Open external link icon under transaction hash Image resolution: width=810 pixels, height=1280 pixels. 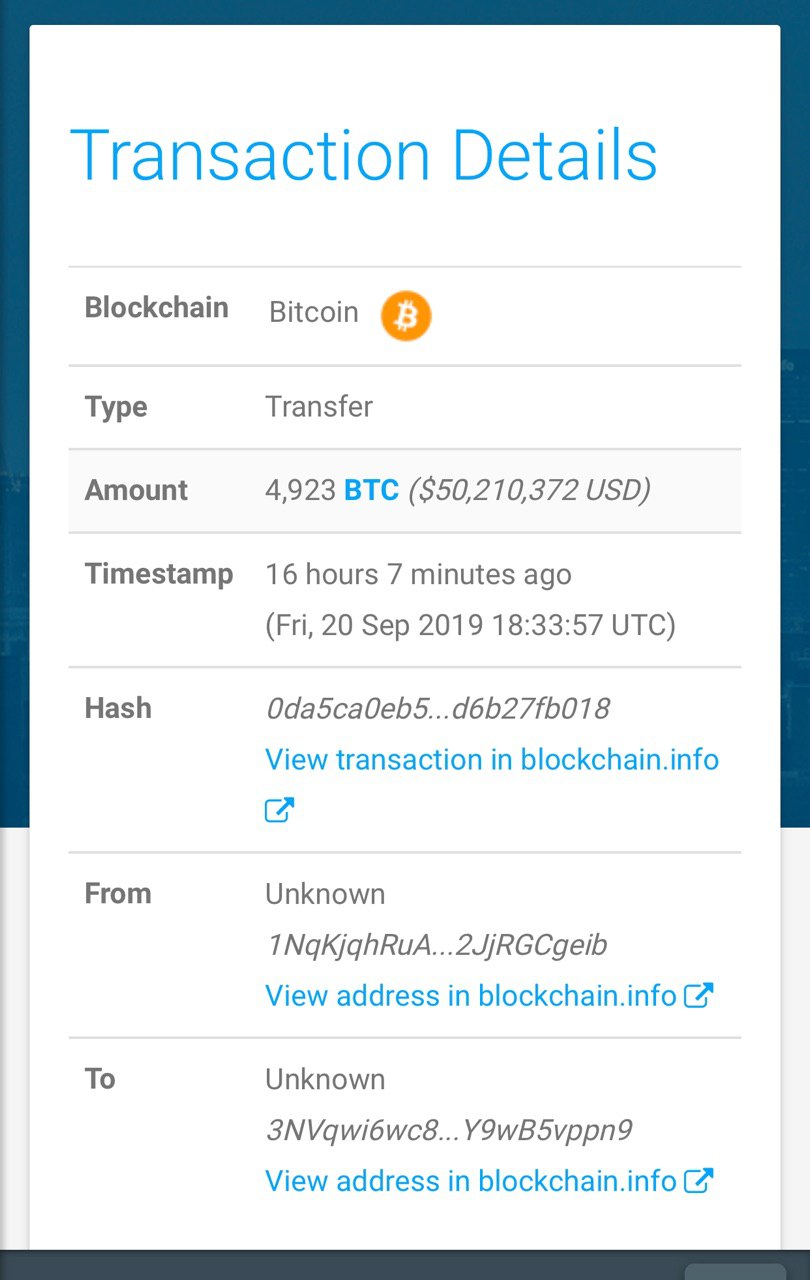click(x=279, y=810)
